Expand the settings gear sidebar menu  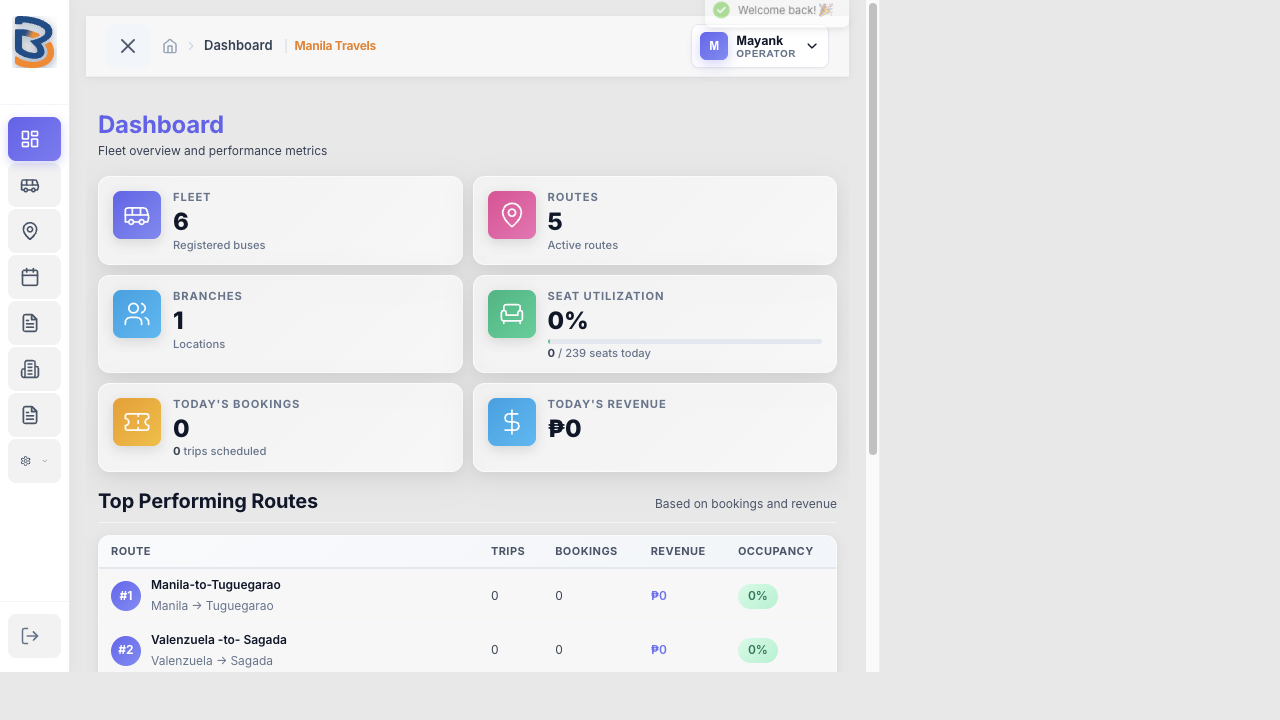click(34, 461)
